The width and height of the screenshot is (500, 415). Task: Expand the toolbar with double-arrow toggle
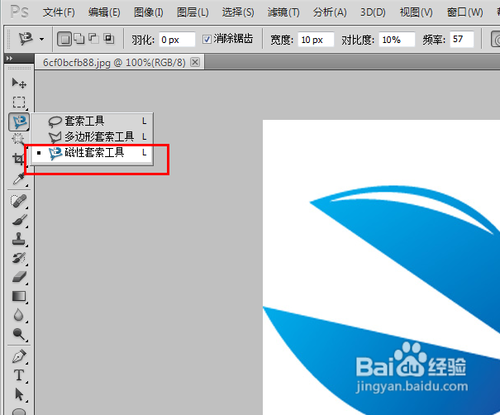pyautogui.click(x=9, y=59)
